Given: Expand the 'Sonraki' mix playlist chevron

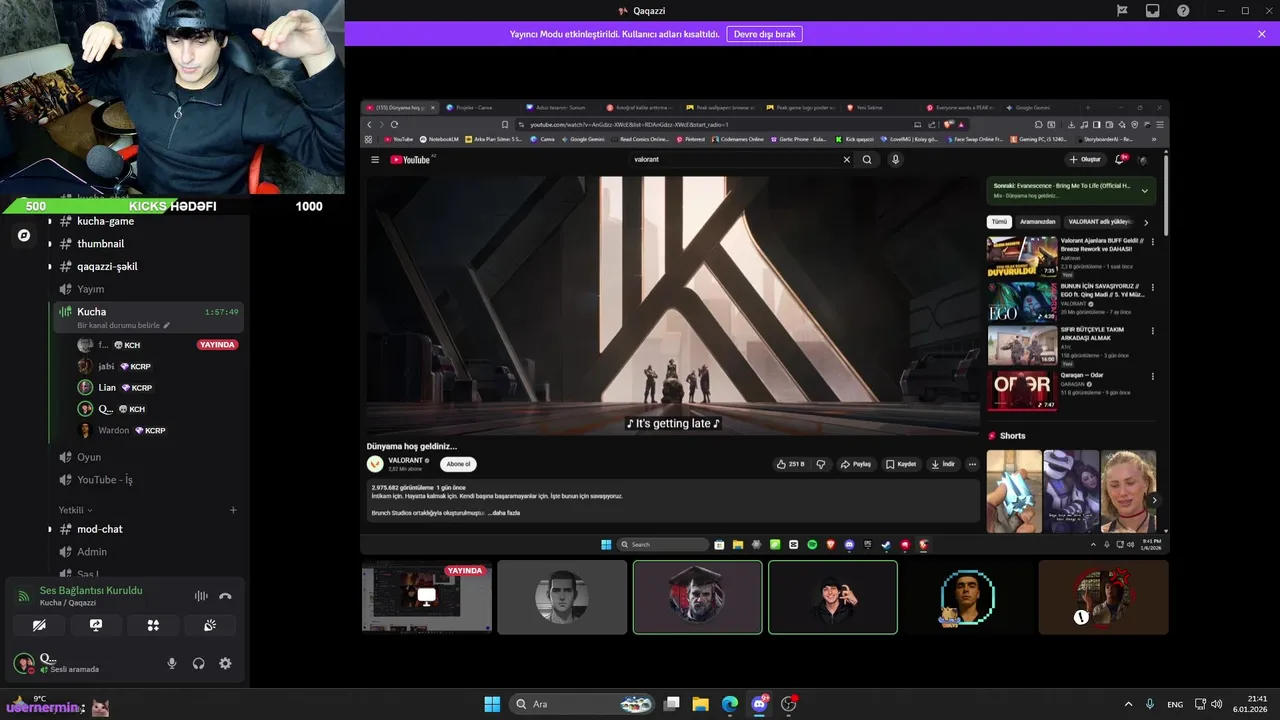Looking at the screenshot, I should pos(1144,190).
